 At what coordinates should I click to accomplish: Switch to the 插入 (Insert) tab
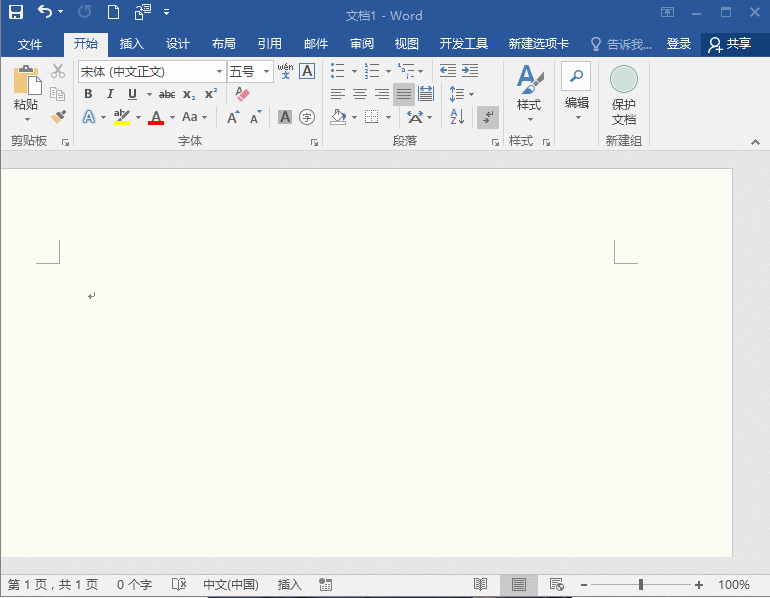[132, 44]
